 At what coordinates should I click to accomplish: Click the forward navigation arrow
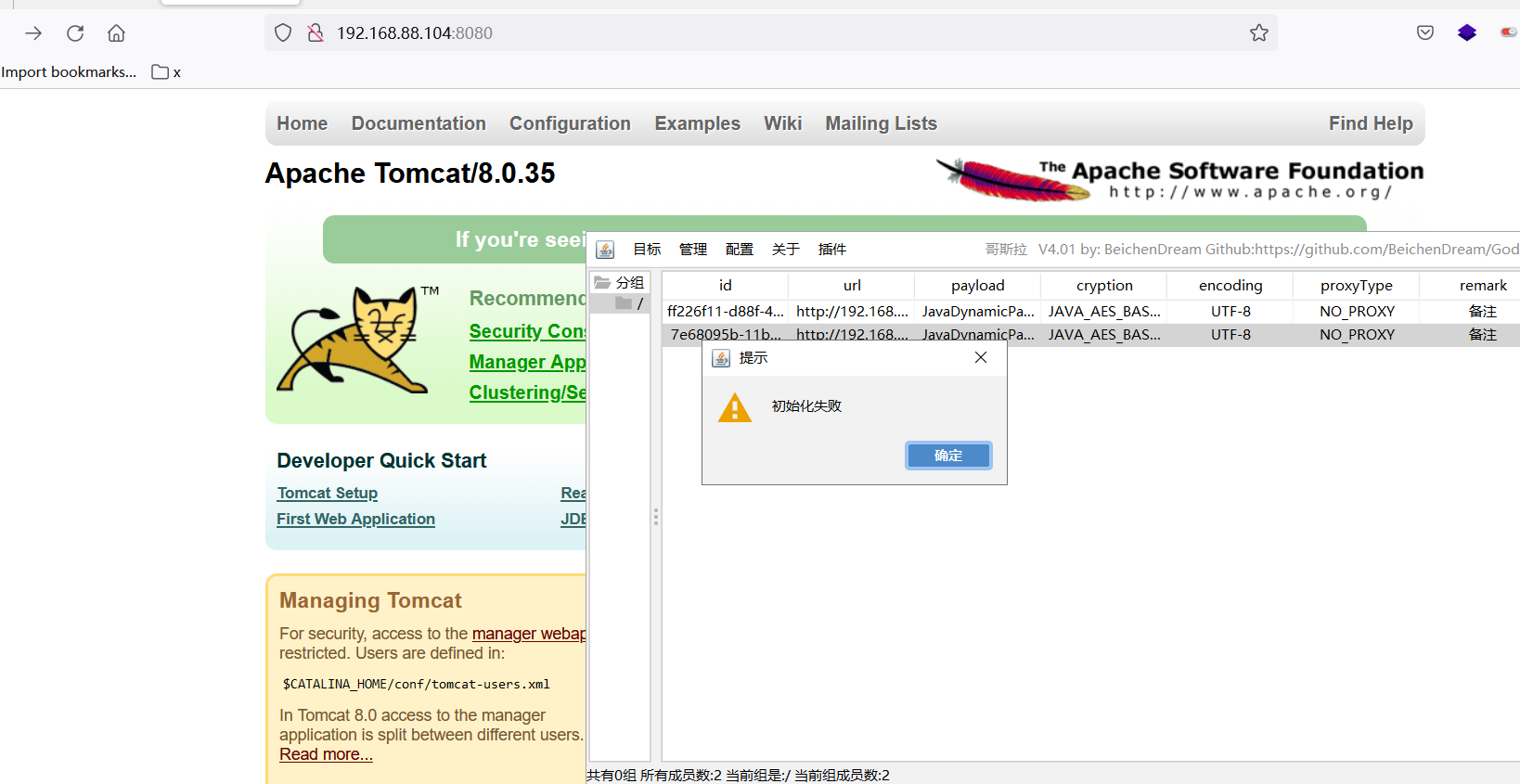[x=33, y=33]
